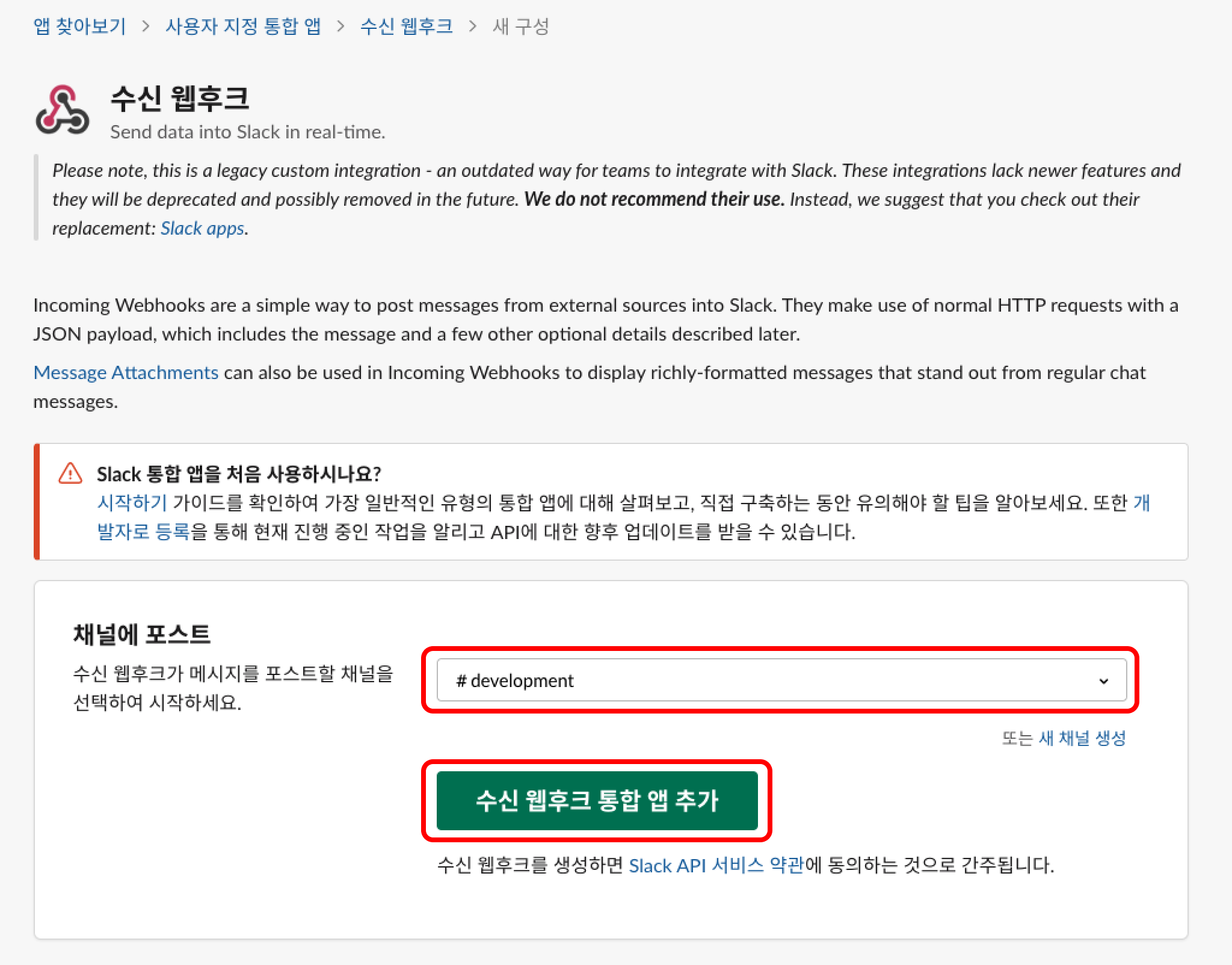This screenshot has height=965, width=1232.
Task: Select the 새 구성 breadcrumb item
Action: tap(520, 26)
